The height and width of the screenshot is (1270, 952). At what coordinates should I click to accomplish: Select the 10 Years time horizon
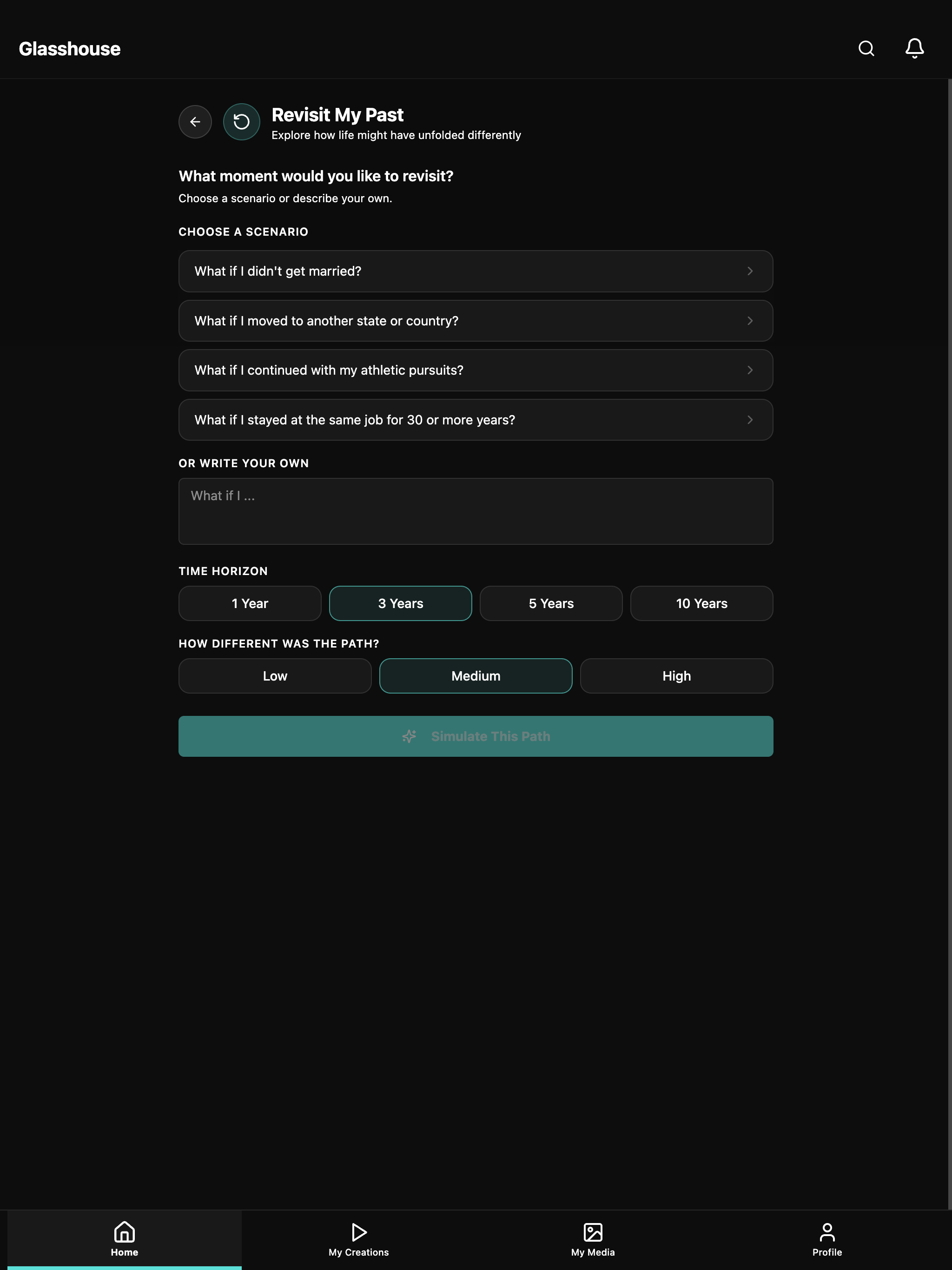tap(701, 603)
